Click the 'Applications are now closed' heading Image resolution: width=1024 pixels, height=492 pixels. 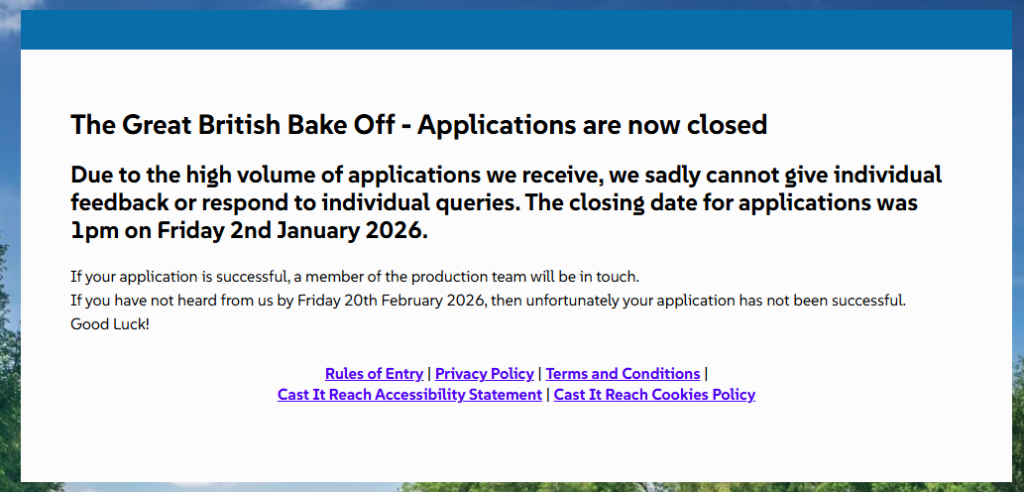592,126
